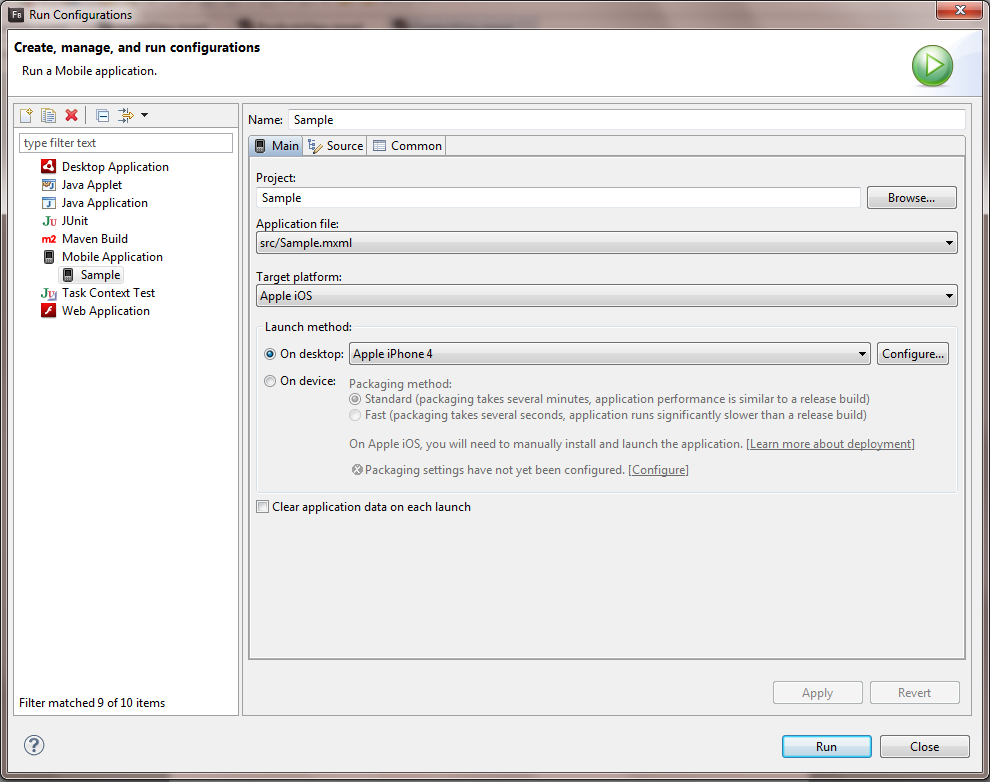This screenshot has width=990, height=782.
Task: Select Maven Build configuration type
Action: click(95, 239)
